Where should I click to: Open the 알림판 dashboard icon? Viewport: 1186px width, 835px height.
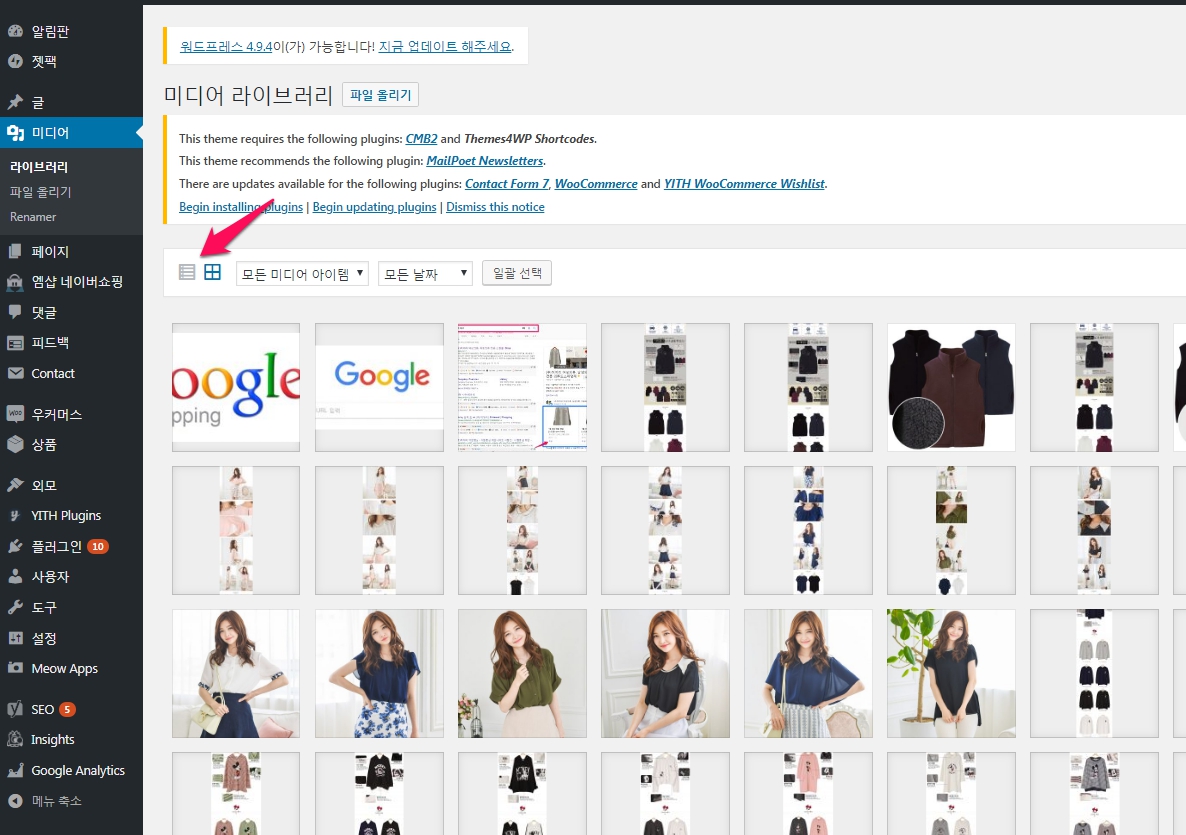point(15,31)
